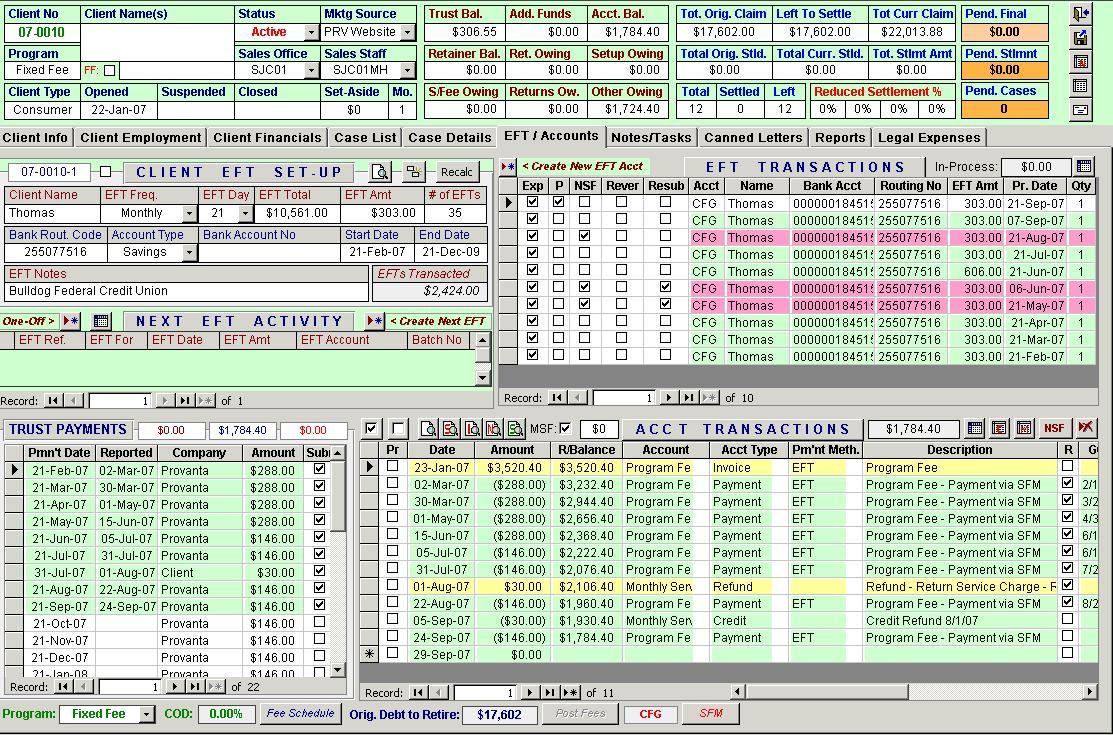Click the new-record icon before Create New EFT Acct
This screenshot has width=1113, height=735.
click(x=508, y=167)
